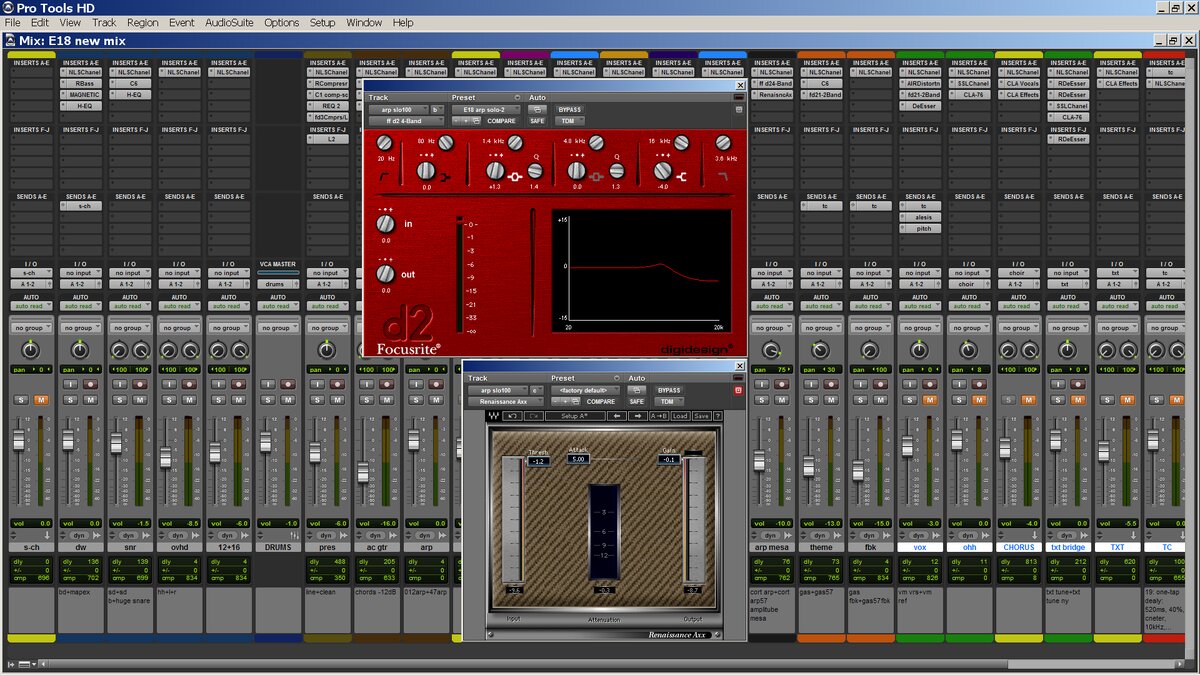Click Setup A button in Renaissance Axx
The image size is (1200, 675).
pyautogui.click(x=575, y=416)
